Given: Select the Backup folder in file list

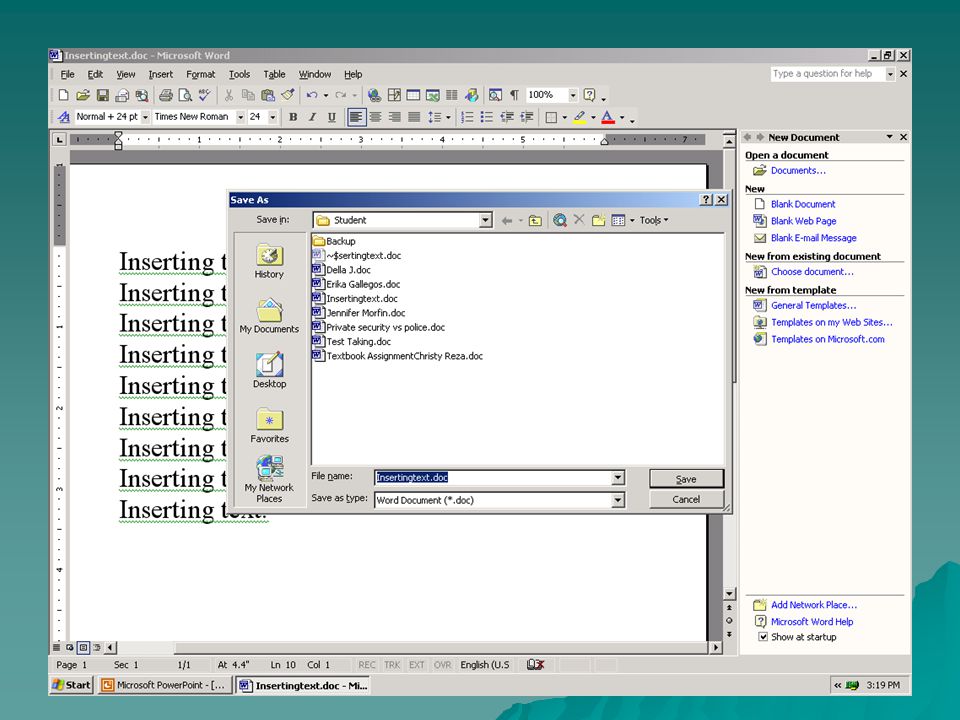Looking at the screenshot, I should click(334, 241).
